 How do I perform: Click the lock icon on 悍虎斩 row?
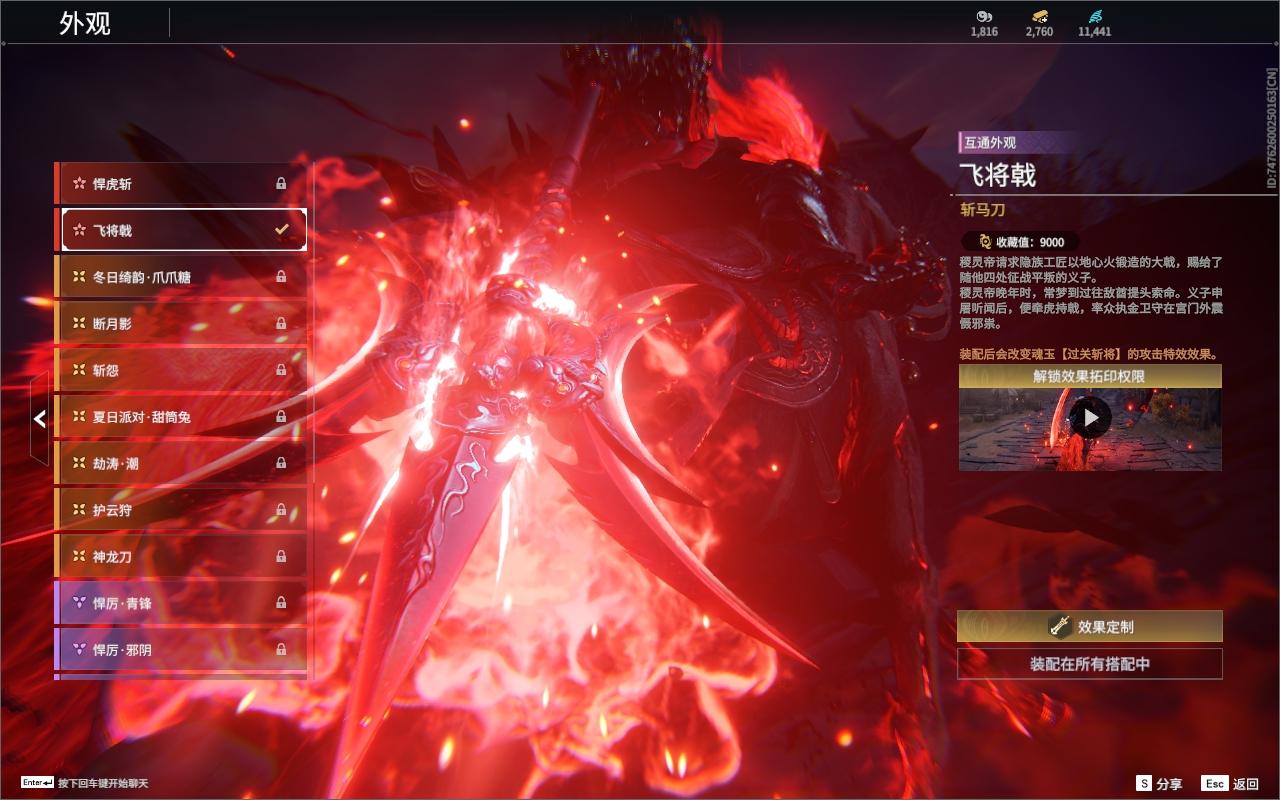[x=281, y=184]
